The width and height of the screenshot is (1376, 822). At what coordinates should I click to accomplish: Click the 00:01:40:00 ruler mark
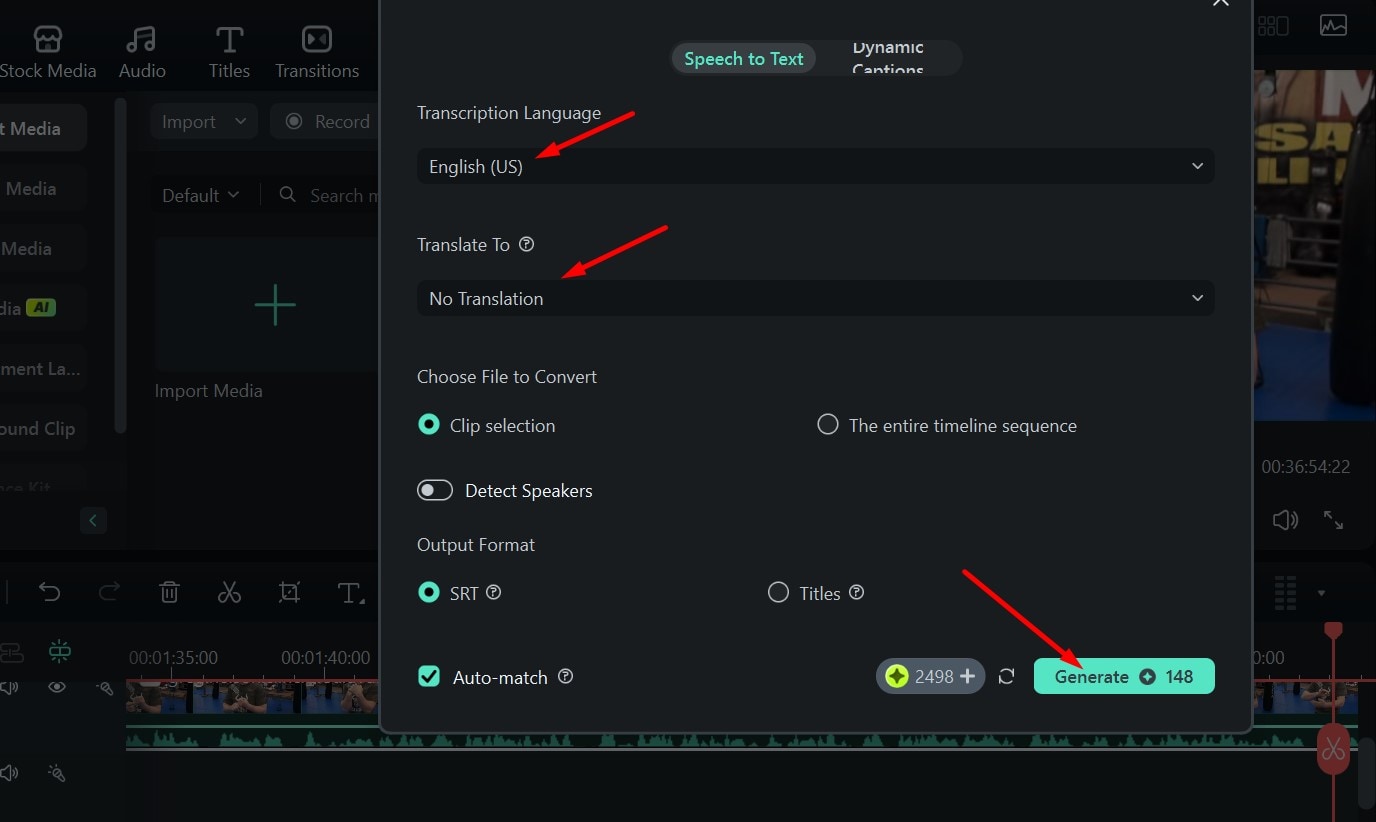(x=325, y=658)
